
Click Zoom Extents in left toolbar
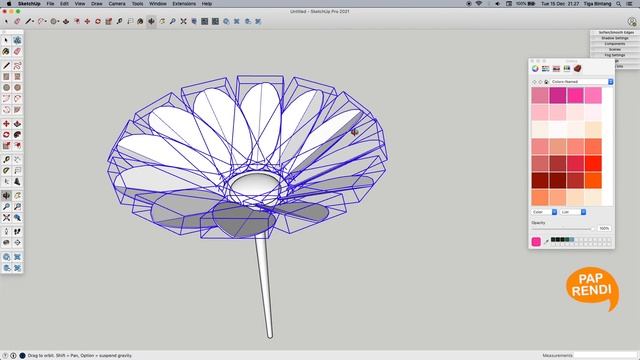point(6,218)
